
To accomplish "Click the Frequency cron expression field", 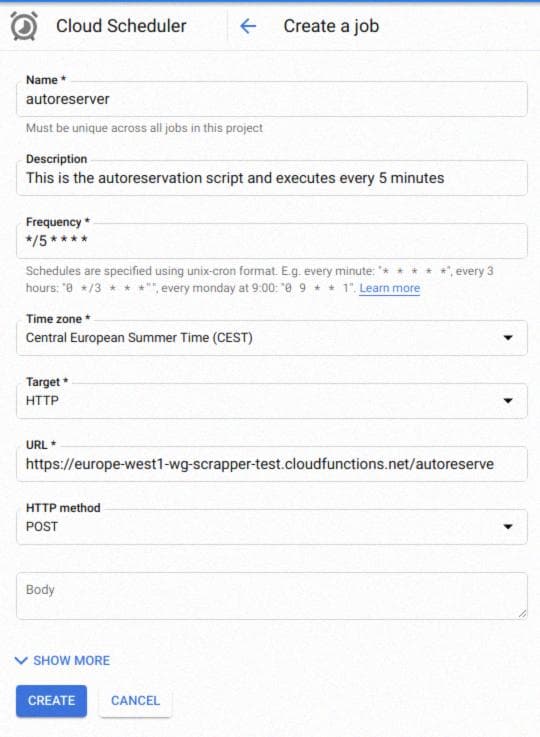I will [272, 241].
